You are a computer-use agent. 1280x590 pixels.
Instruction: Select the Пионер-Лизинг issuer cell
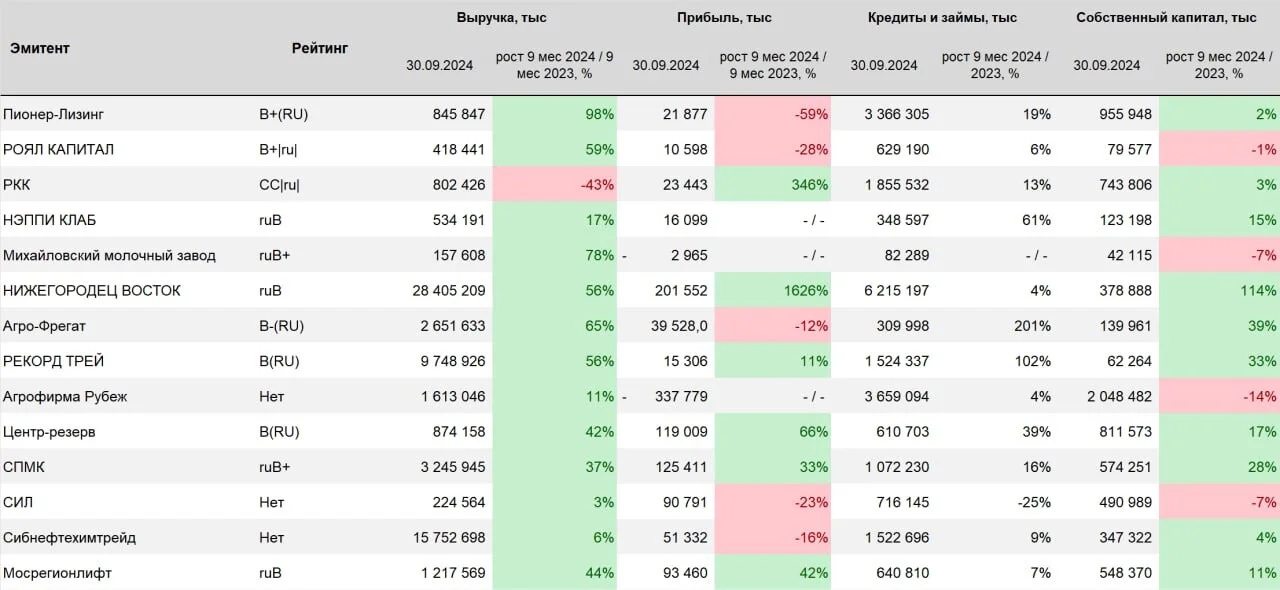[53, 114]
